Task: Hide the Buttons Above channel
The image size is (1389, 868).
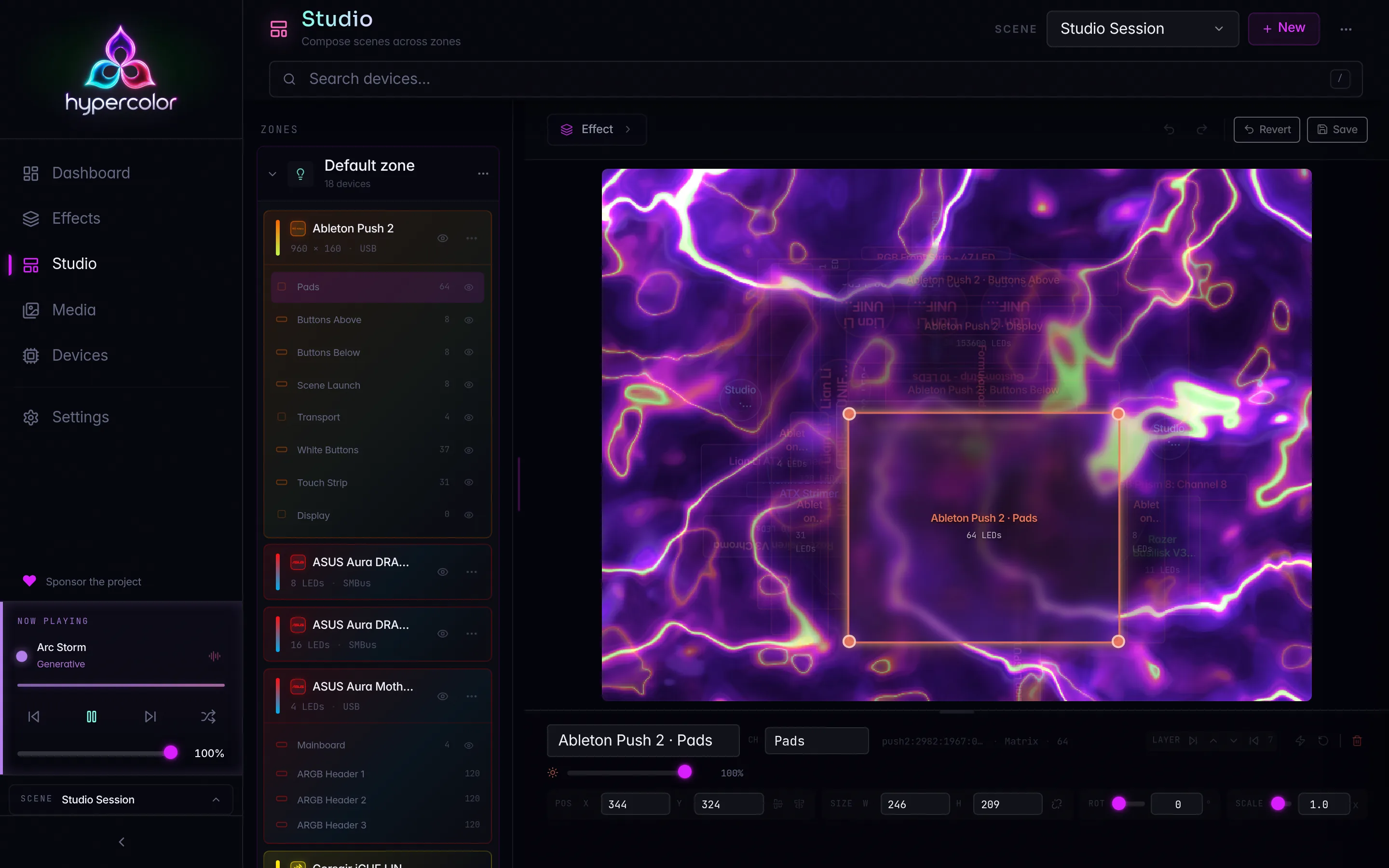Action: [x=469, y=320]
